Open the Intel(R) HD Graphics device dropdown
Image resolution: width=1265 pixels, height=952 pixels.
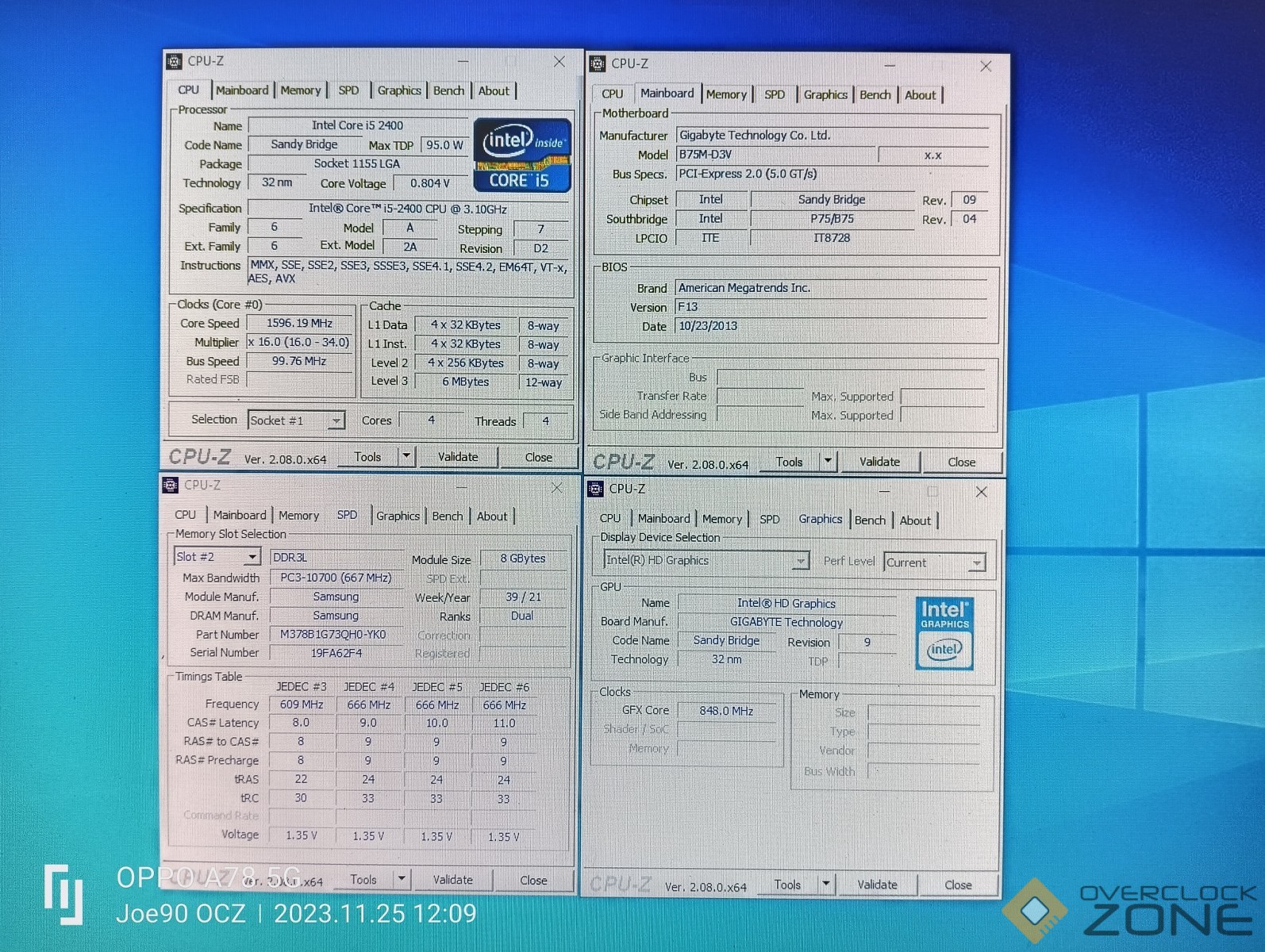pos(801,561)
